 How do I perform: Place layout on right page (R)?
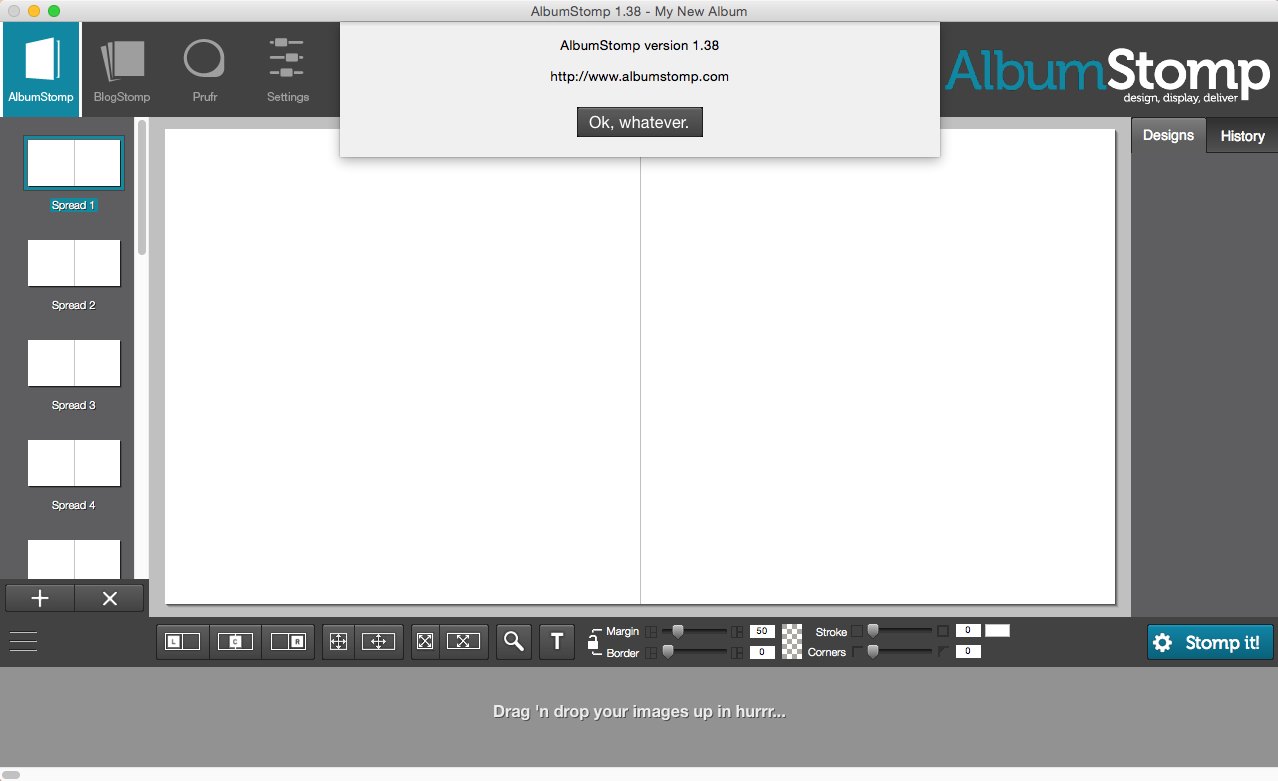288,642
